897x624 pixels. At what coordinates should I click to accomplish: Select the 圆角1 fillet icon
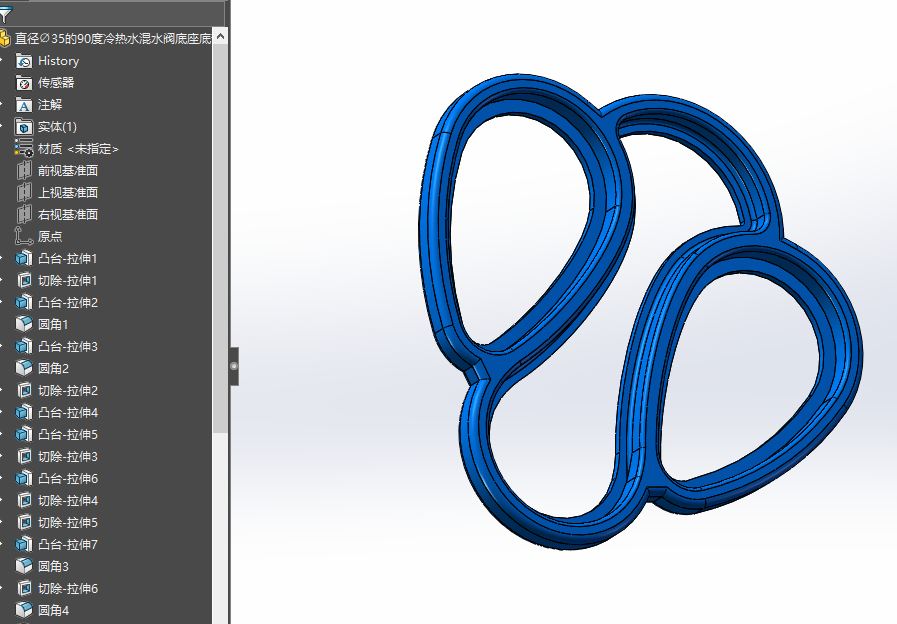pos(23,324)
